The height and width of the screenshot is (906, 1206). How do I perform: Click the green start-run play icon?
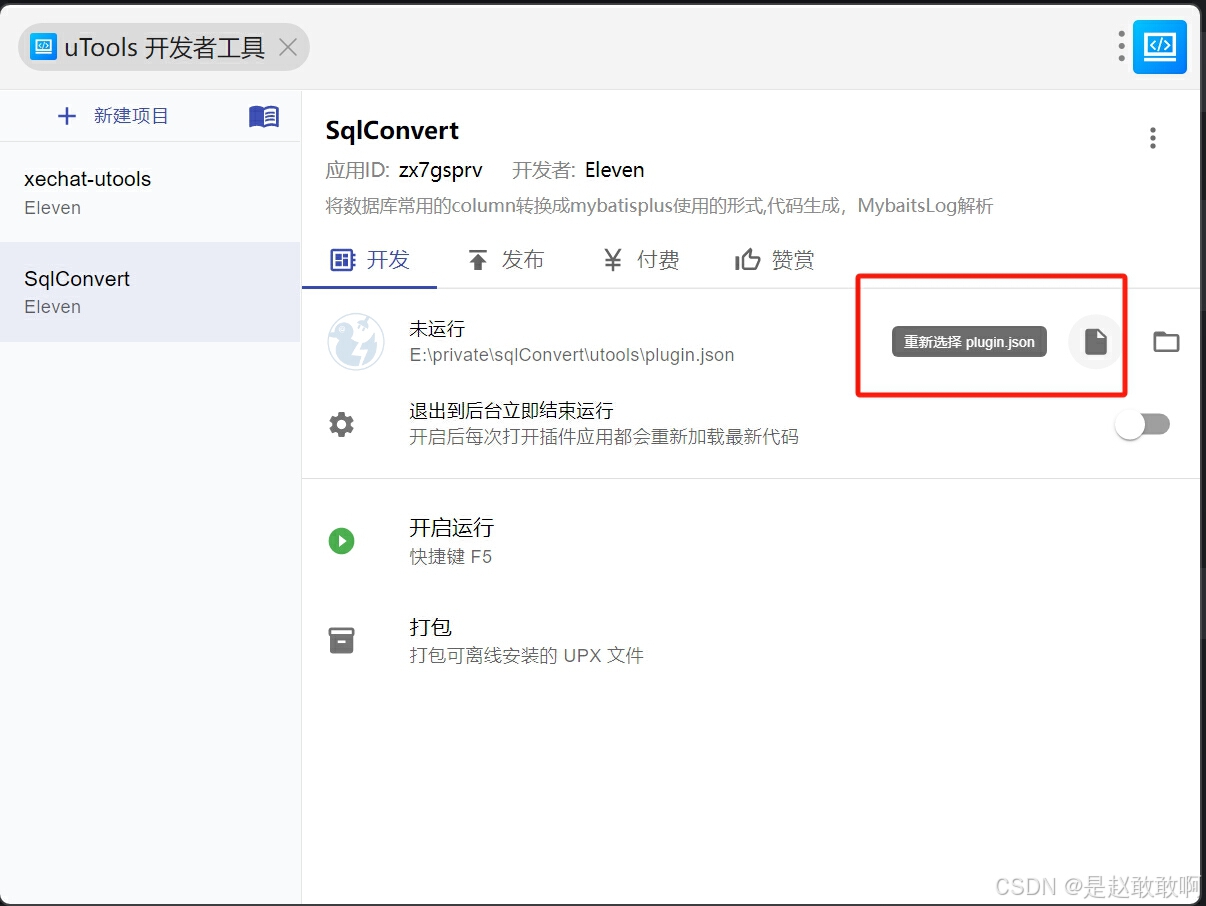point(342,542)
